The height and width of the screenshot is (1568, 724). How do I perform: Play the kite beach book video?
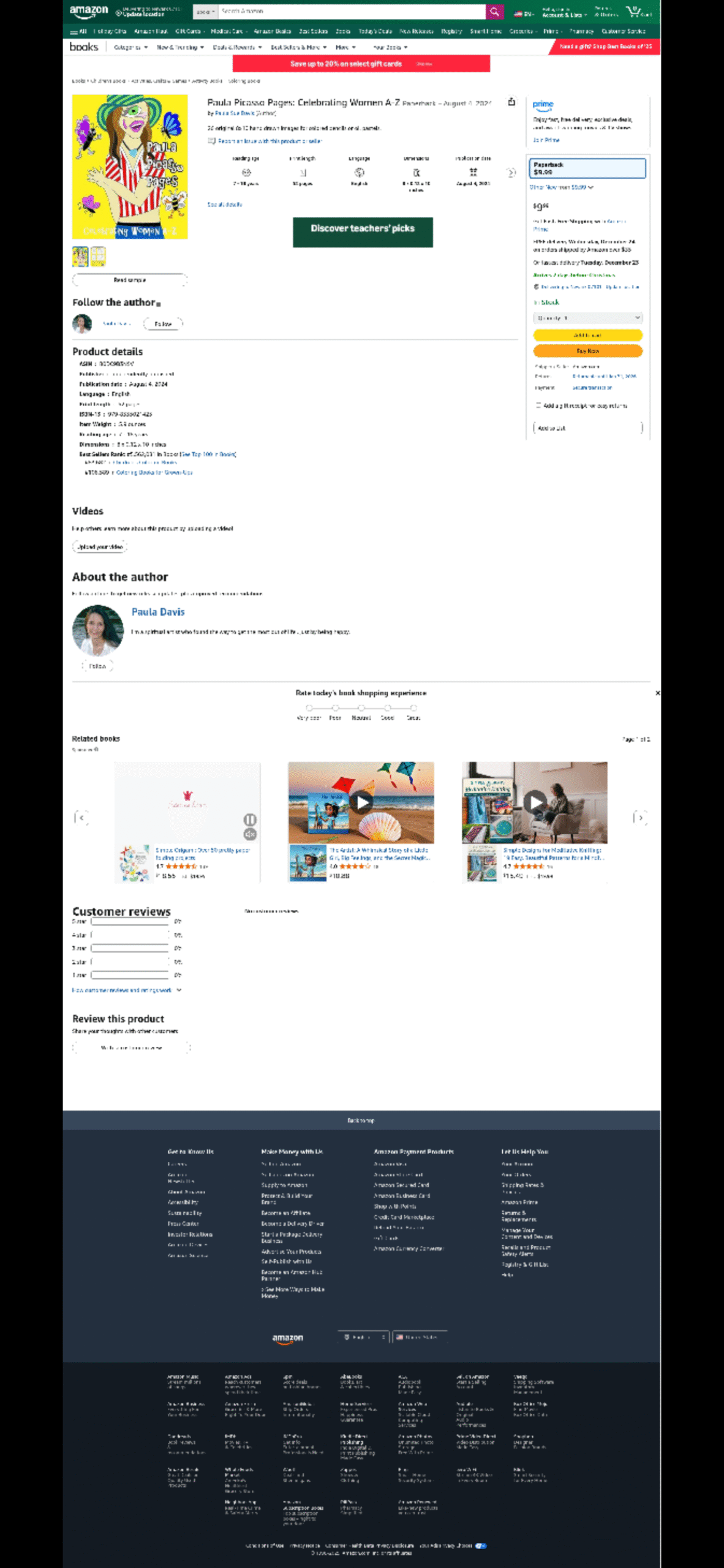click(362, 802)
